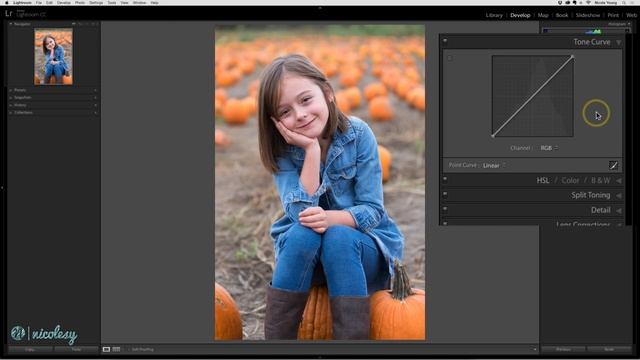Clear History with the x icon

click(x=95, y=105)
